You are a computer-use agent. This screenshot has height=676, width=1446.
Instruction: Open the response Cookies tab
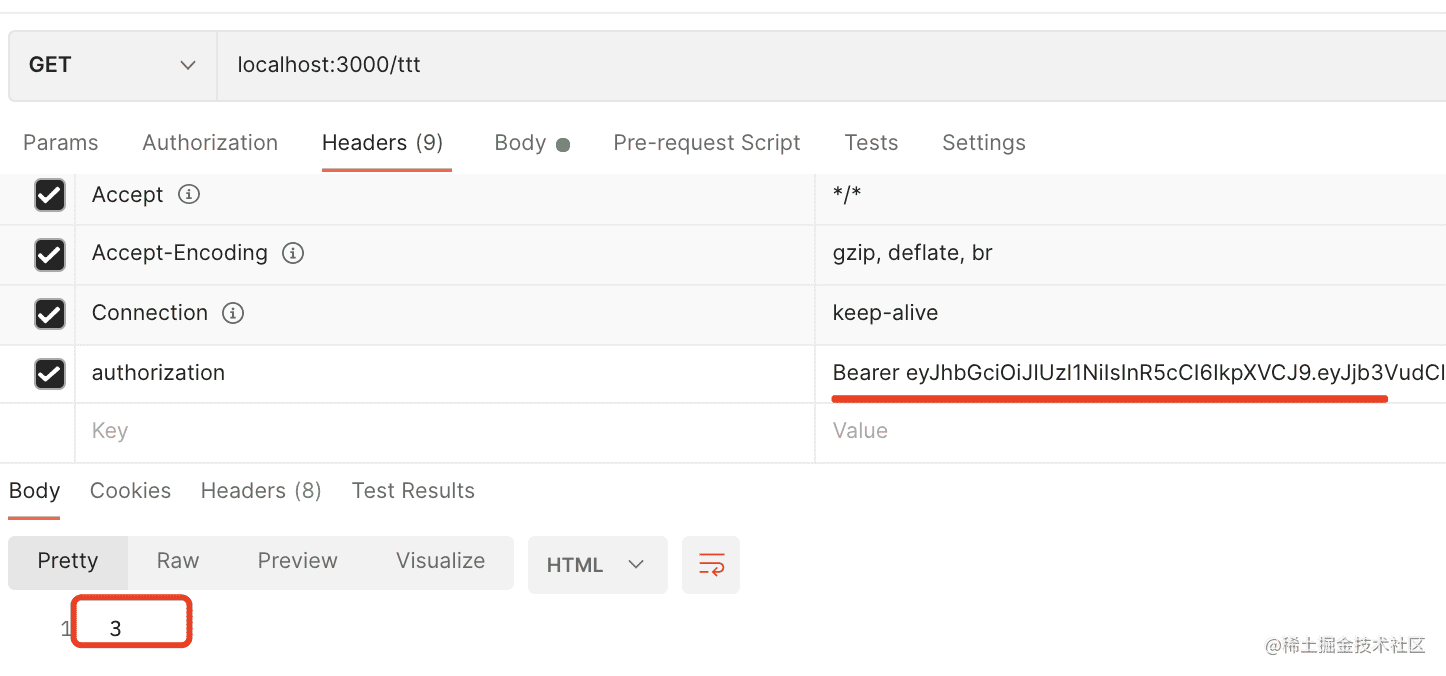130,491
